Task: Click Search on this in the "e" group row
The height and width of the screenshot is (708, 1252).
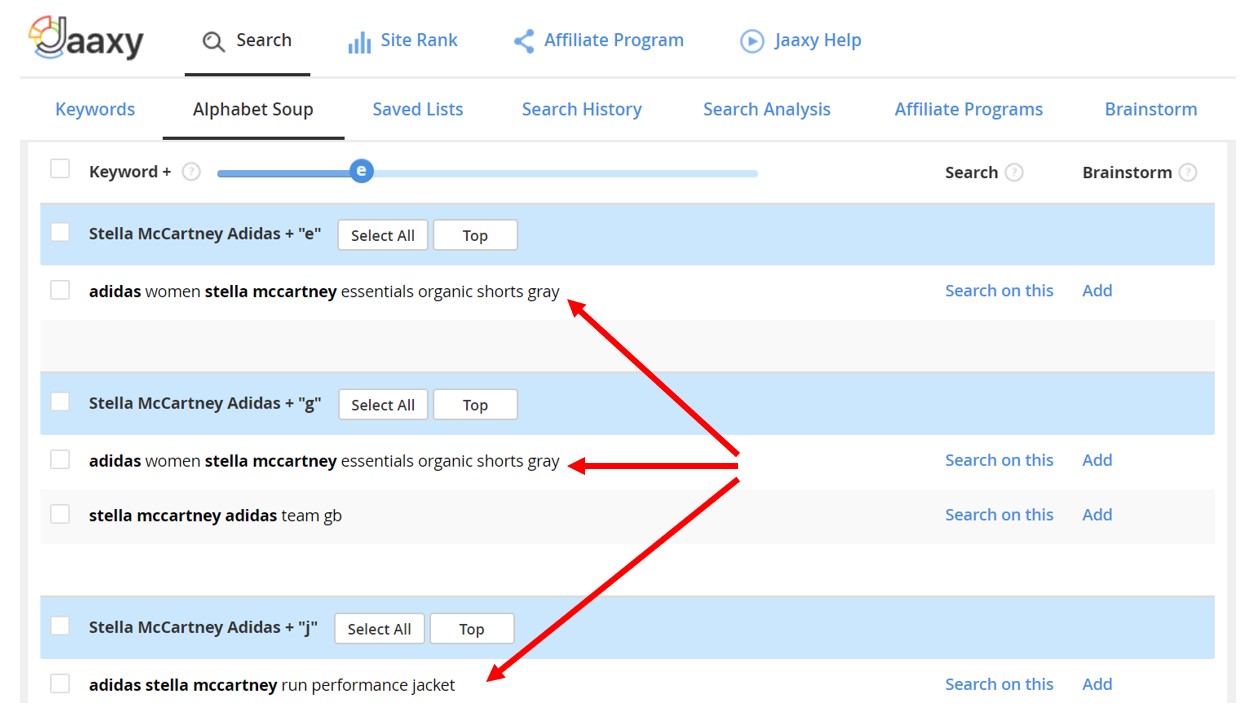Action: click(999, 291)
